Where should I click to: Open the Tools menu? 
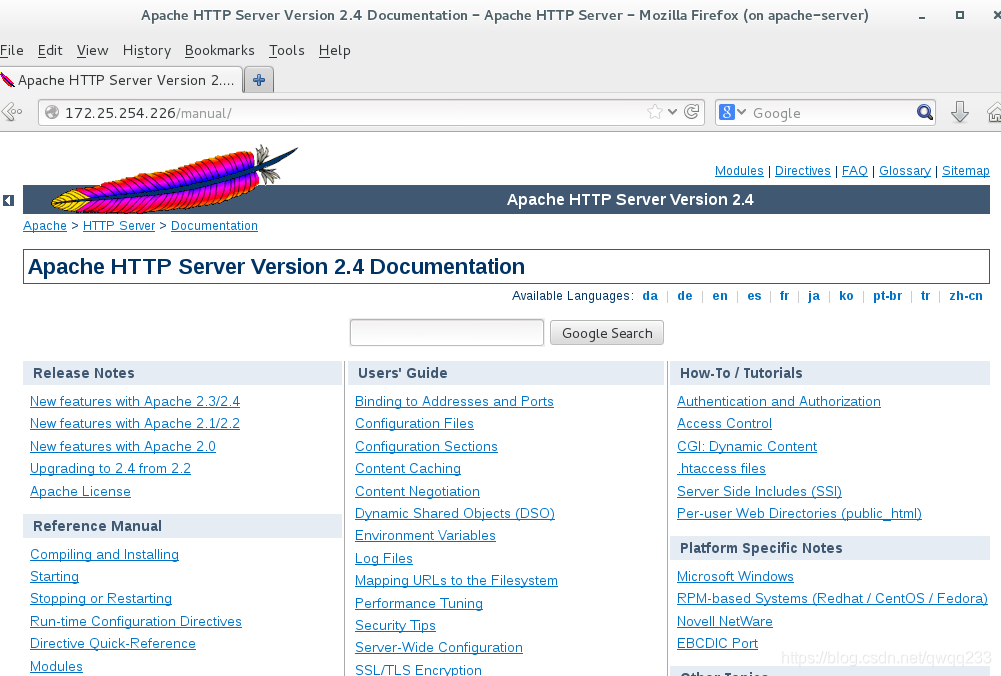[x=287, y=50]
